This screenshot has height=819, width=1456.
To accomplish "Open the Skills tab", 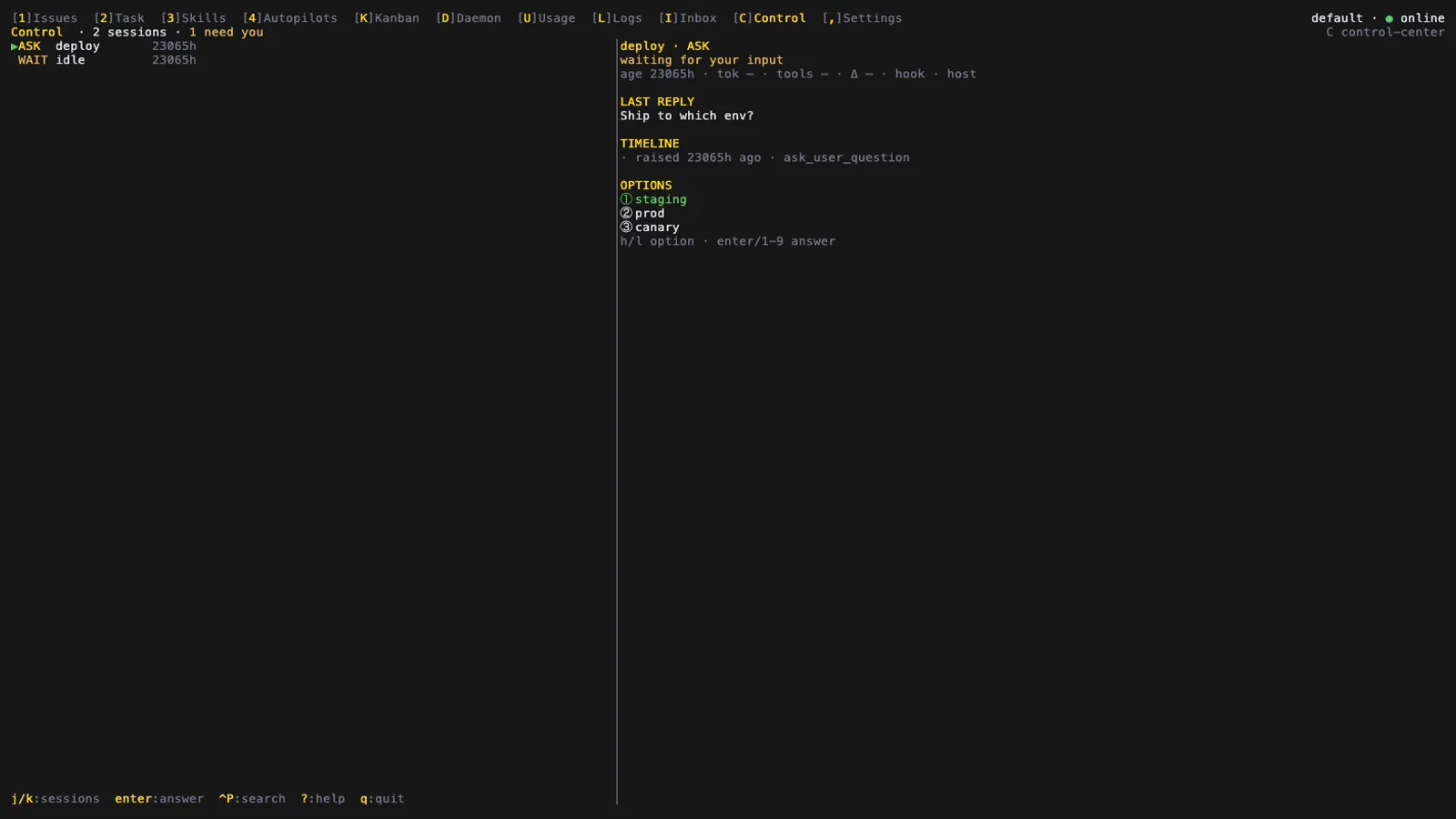I will (x=193, y=18).
